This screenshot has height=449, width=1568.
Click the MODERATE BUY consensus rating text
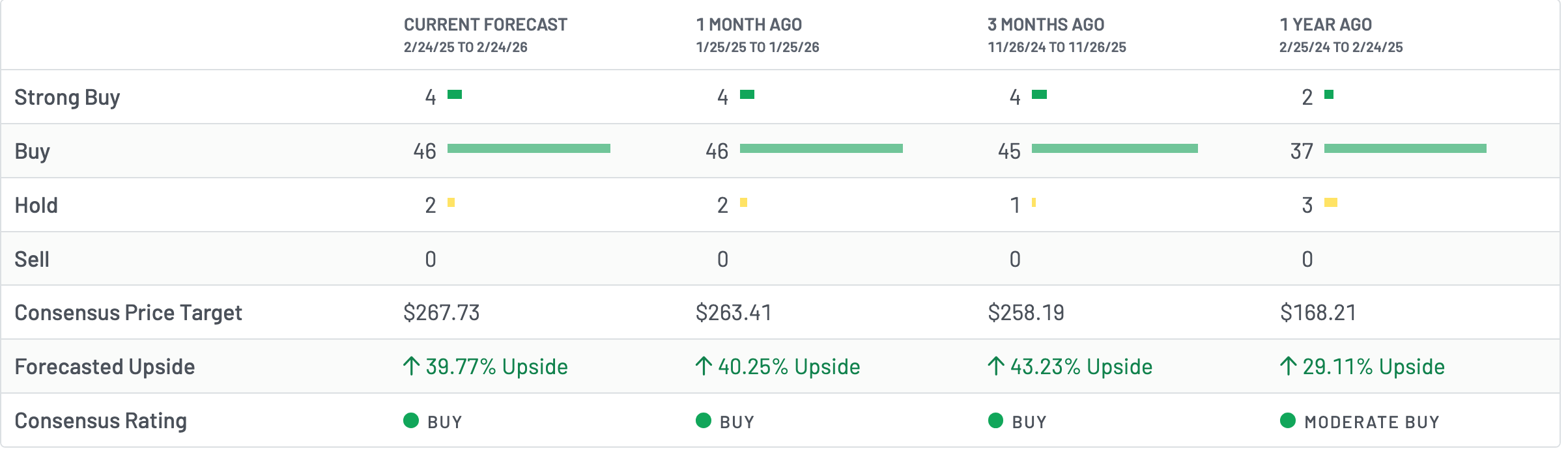1372,422
